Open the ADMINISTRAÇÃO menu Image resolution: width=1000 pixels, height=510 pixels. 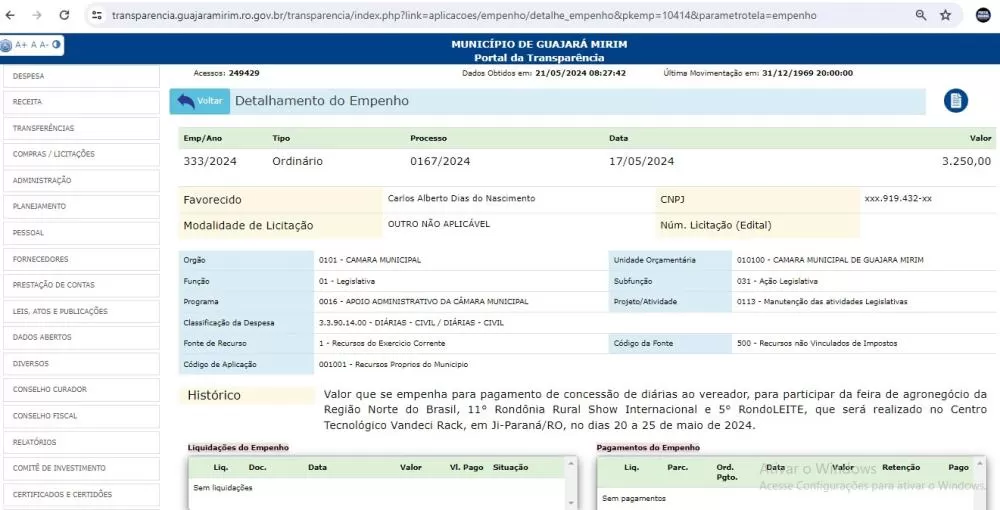pos(81,180)
